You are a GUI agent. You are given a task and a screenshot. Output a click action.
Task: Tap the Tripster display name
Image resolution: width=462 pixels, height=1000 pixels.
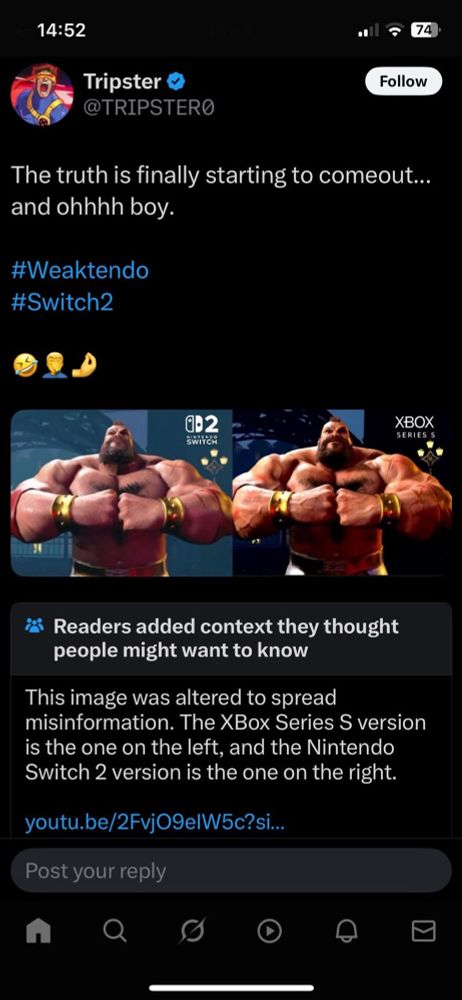pos(122,82)
